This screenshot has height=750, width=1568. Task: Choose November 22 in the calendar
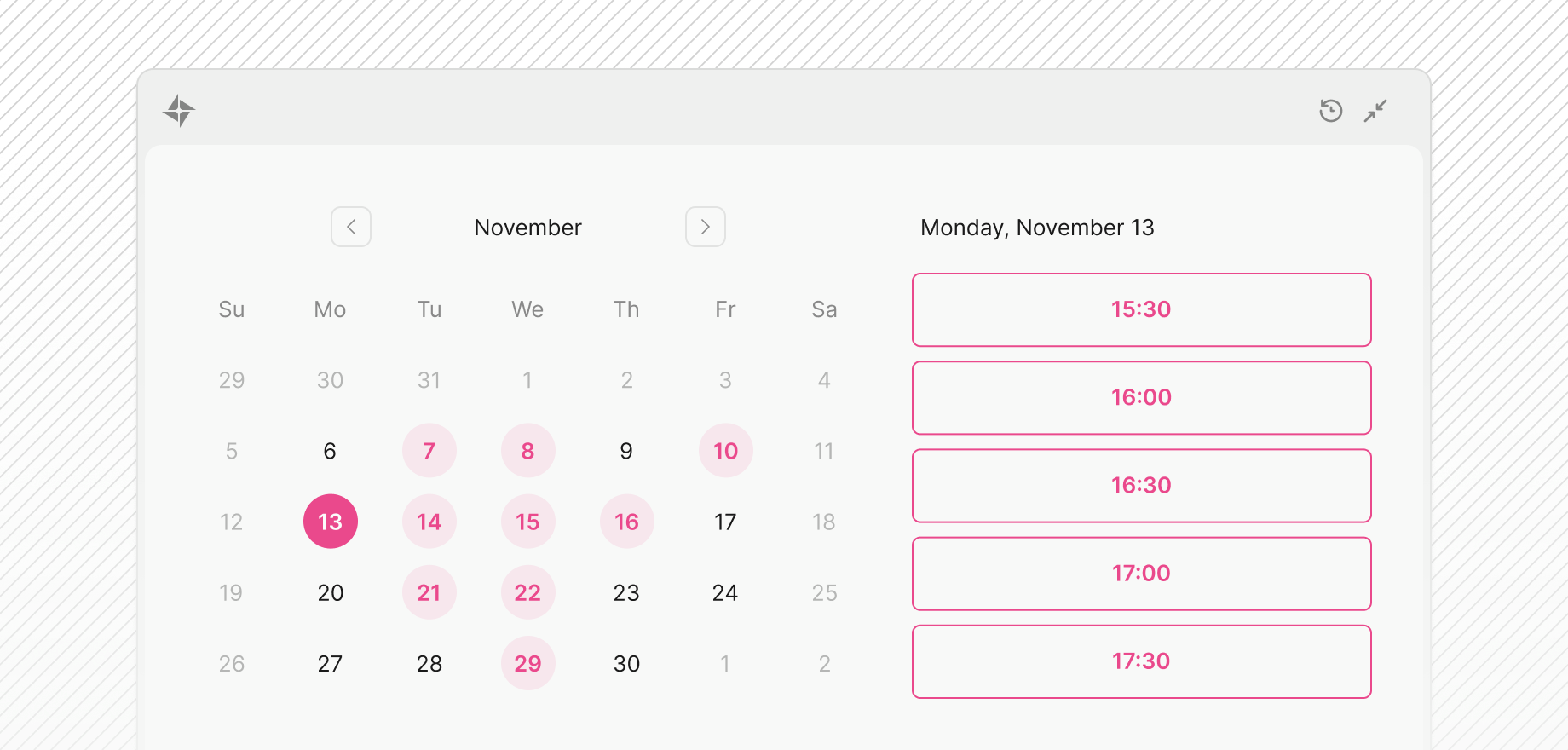[528, 592]
